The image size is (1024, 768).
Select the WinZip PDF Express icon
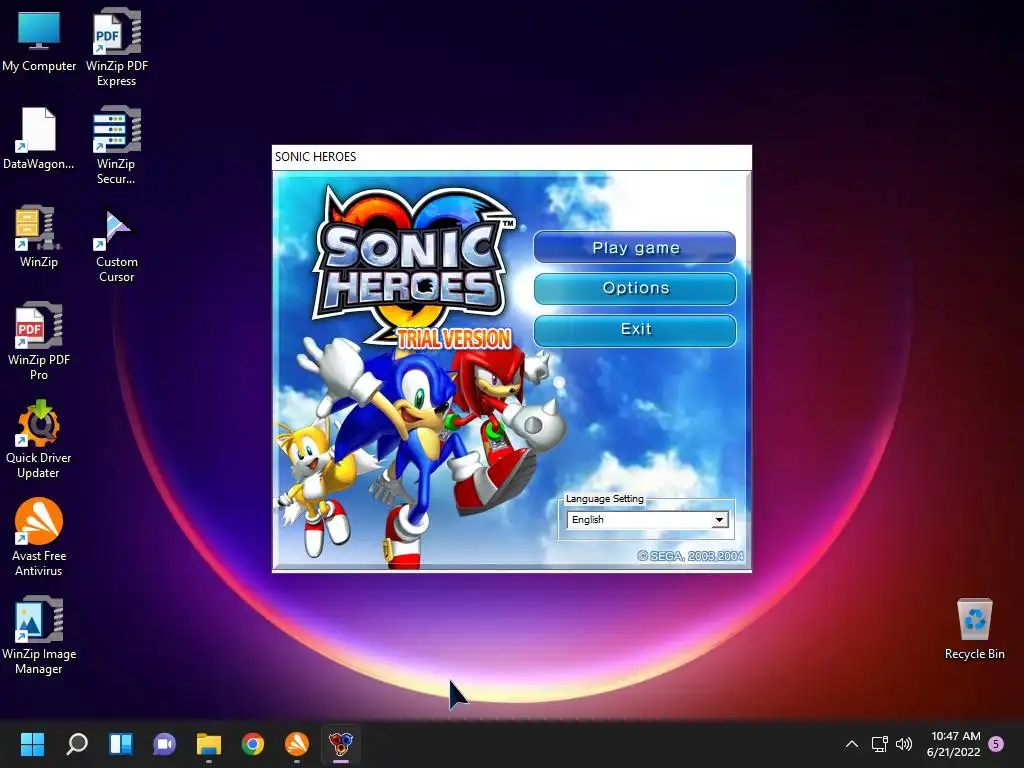point(117,47)
